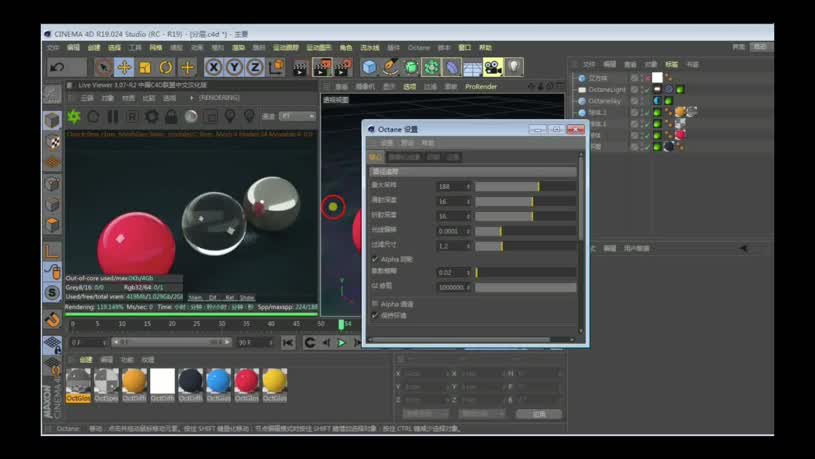Toggle Alpha shadows checkbox
This screenshot has height=459, width=815.
click(x=375, y=259)
